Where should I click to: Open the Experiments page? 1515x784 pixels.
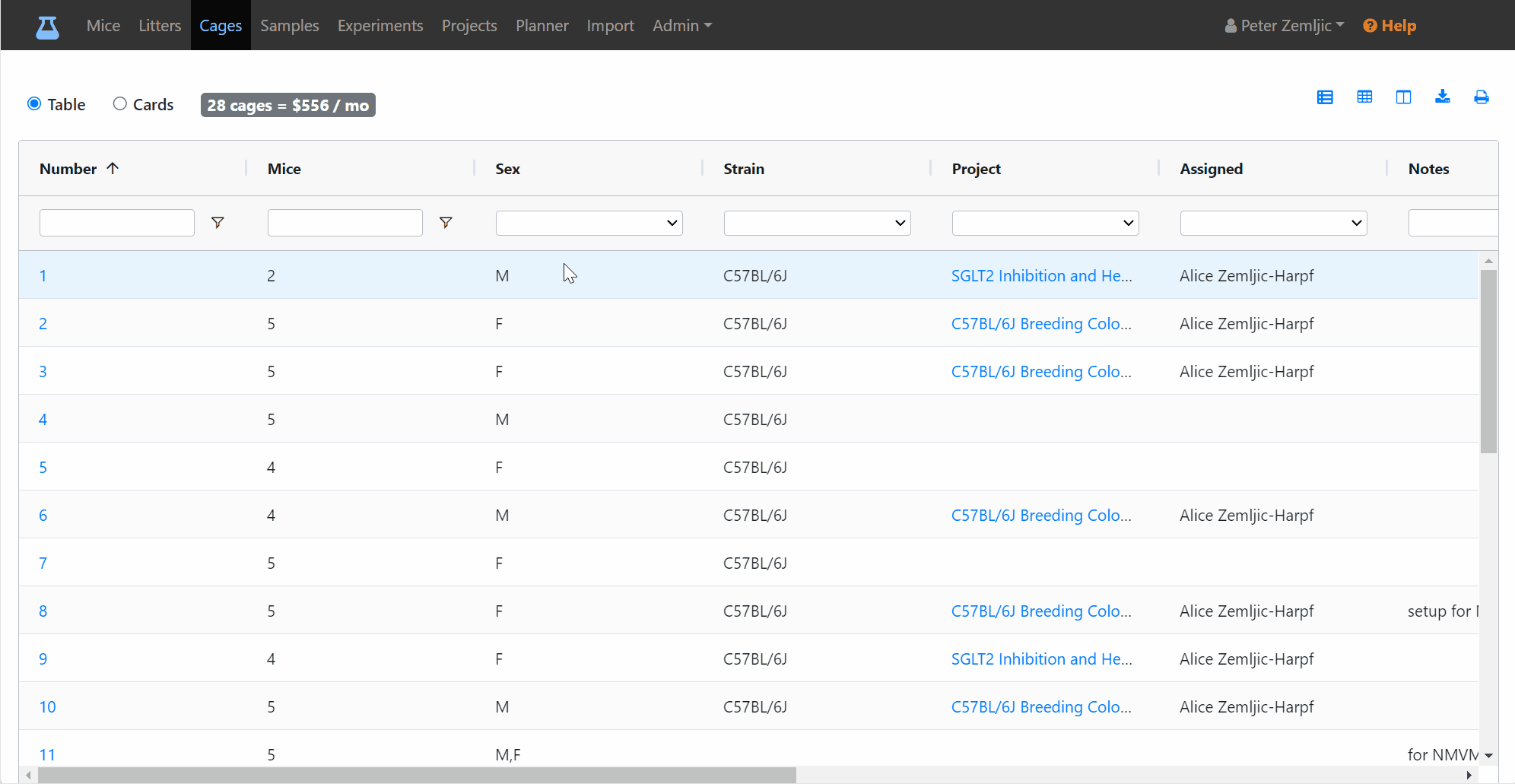click(380, 26)
